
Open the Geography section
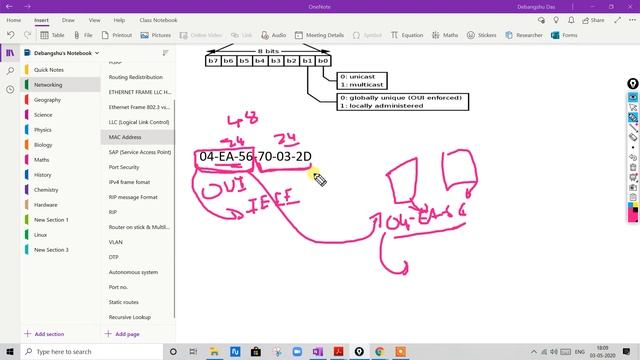tap(61, 100)
